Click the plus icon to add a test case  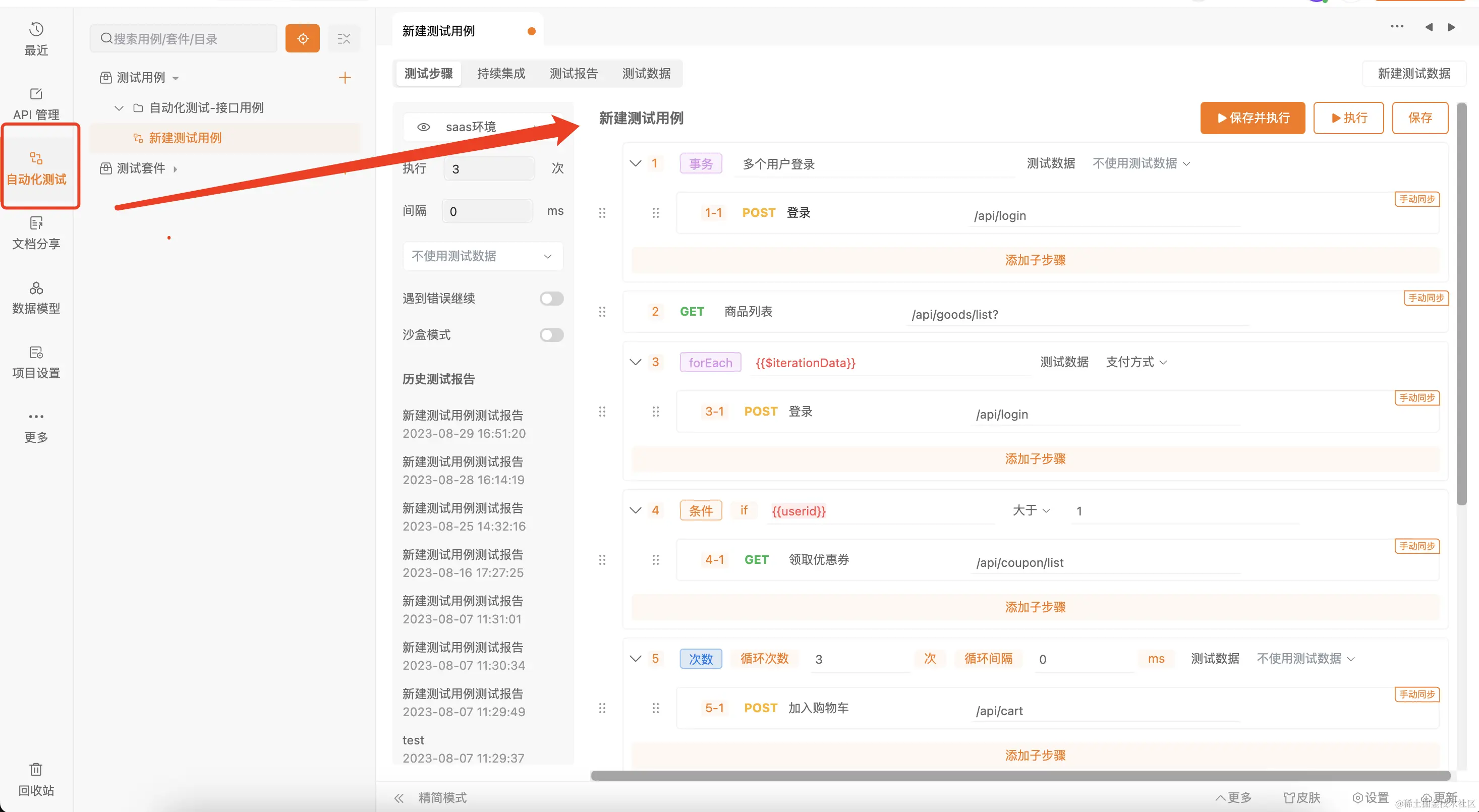pyautogui.click(x=345, y=78)
